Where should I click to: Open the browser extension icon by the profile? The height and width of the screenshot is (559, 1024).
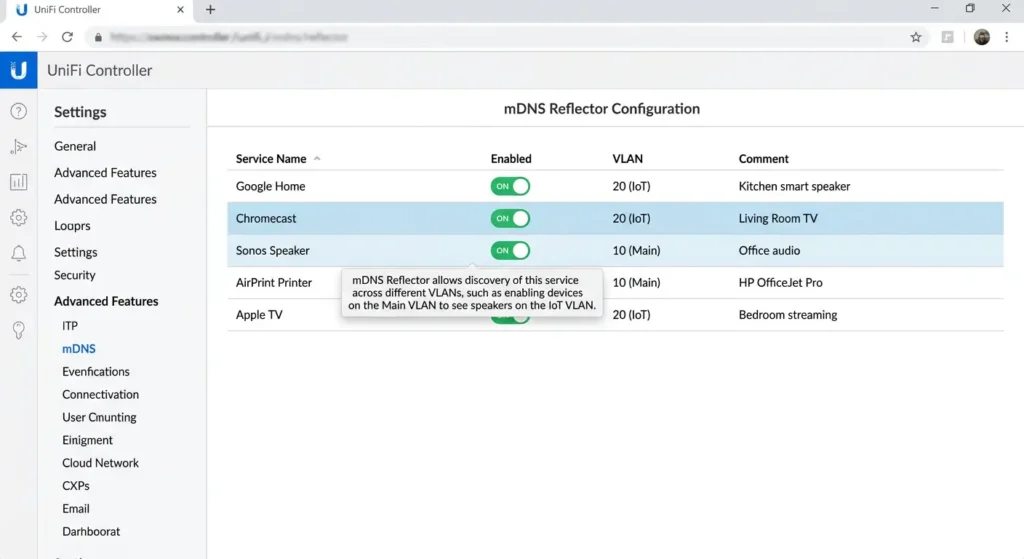[x=948, y=37]
